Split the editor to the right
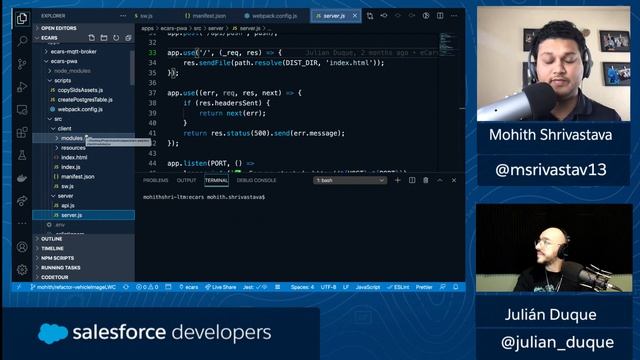The image size is (640, 360). 440,16
